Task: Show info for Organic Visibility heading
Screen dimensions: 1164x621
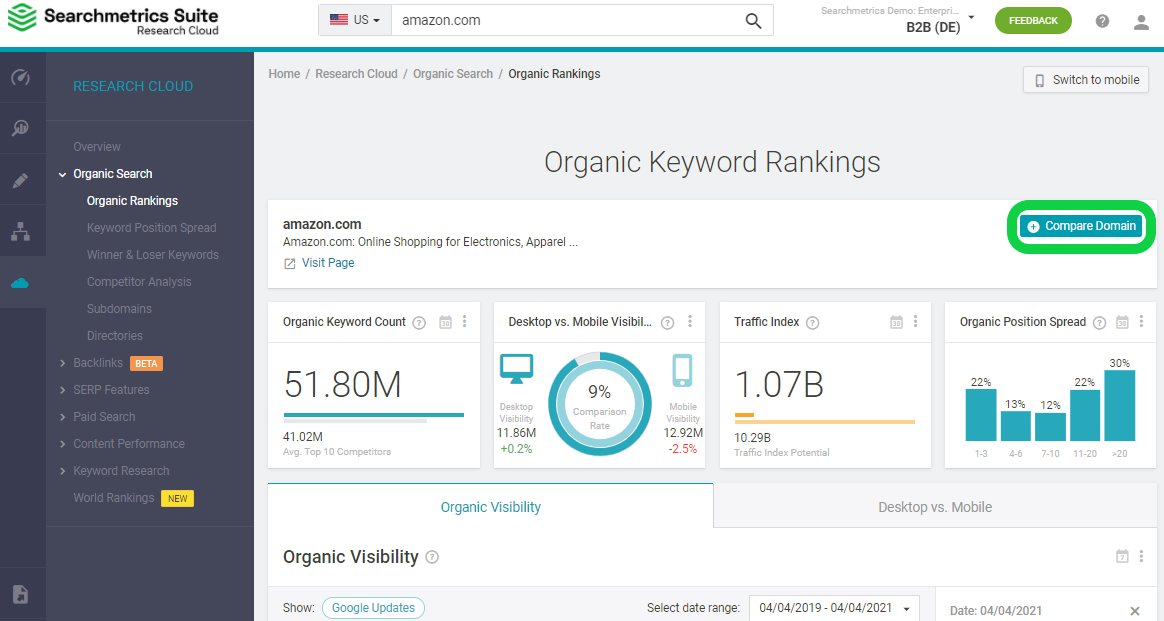Action: coord(432,557)
